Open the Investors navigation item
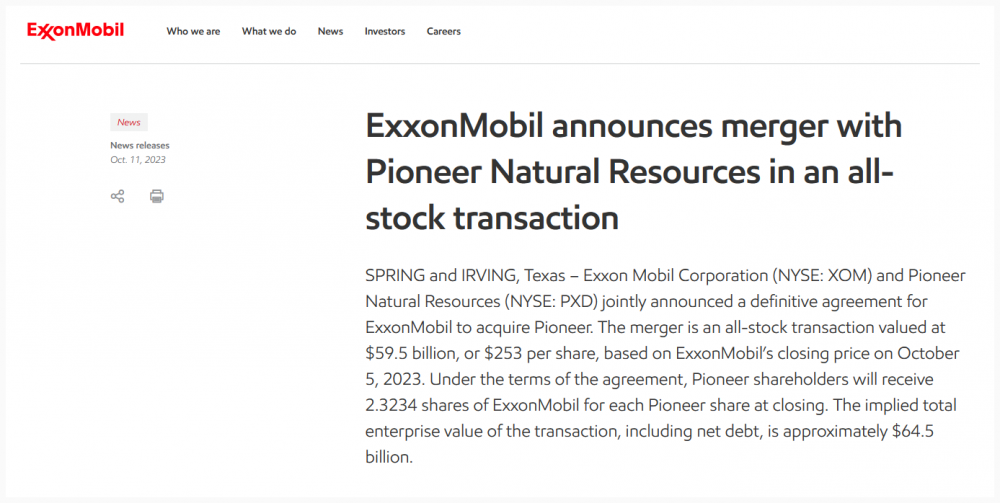This screenshot has height=503, width=1000. 385,31
